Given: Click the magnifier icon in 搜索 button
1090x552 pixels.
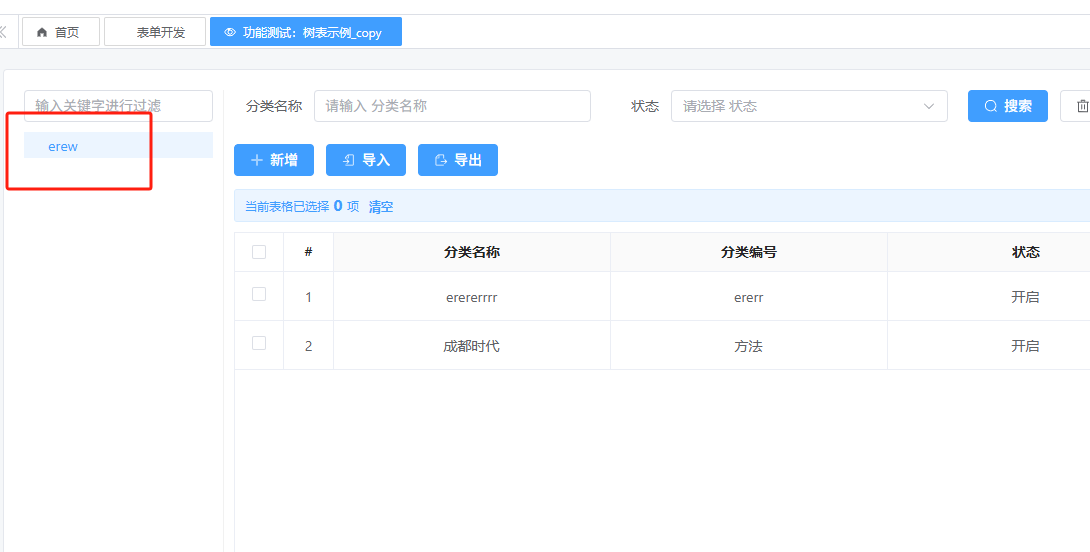Looking at the screenshot, I should [991, 106].
